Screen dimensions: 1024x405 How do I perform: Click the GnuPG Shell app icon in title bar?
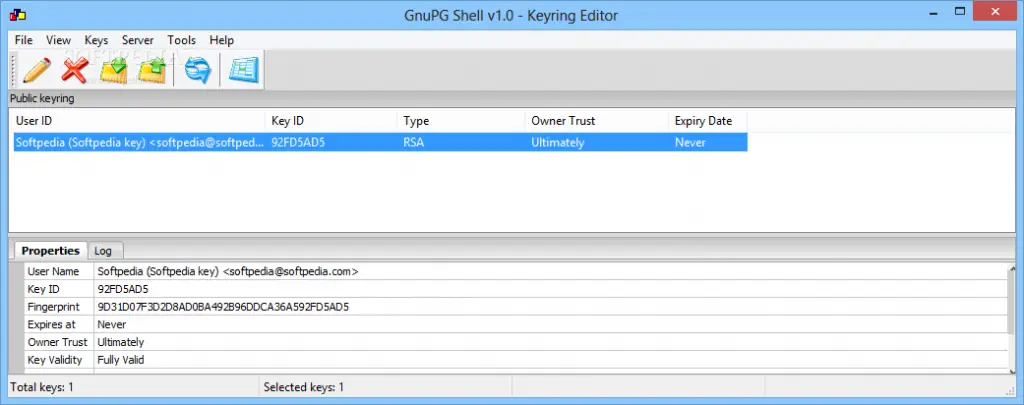(17, 16)
